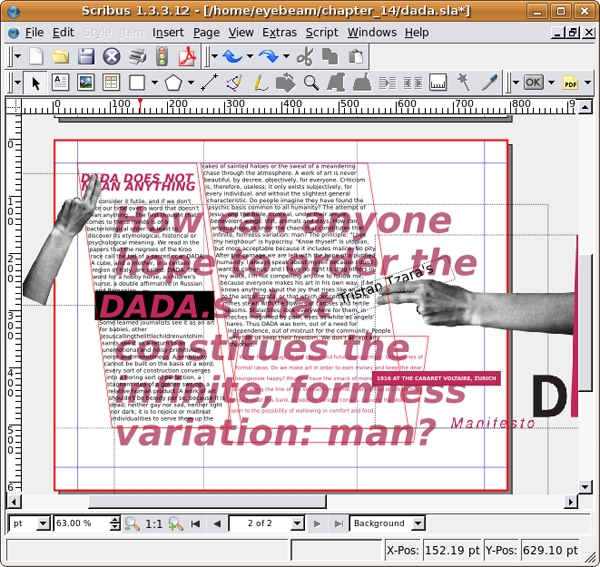Screen dimensions: 600x567
Task: Zoom out with the minus magnifier
Action: [x=132, y=523]
